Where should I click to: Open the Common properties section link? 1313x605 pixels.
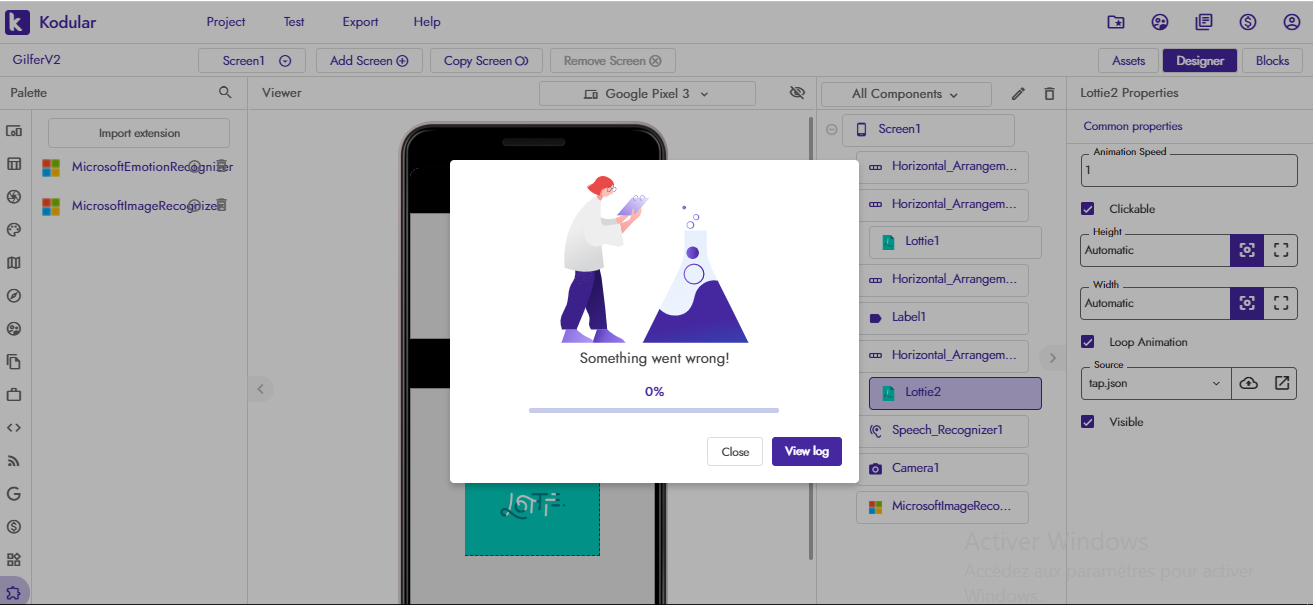pos(1133,127)
